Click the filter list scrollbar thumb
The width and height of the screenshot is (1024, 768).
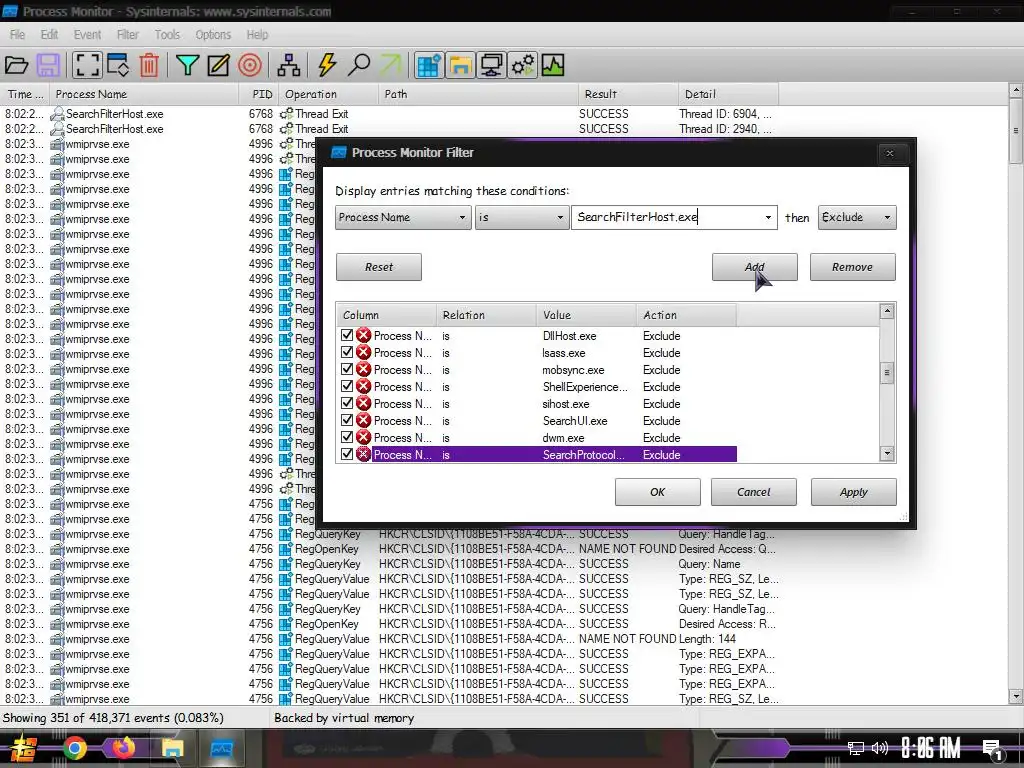[887, 373]
